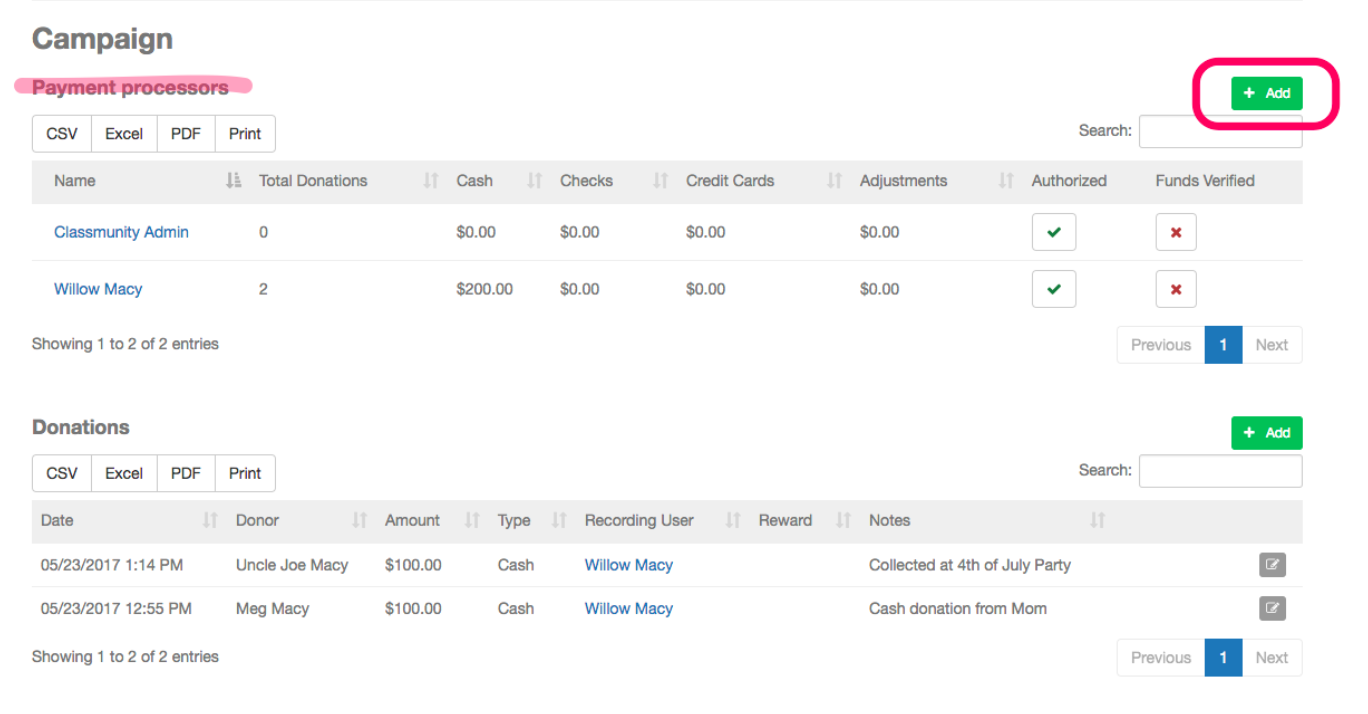Edit the Meg Macy donation note

(x=1272, y=608)
